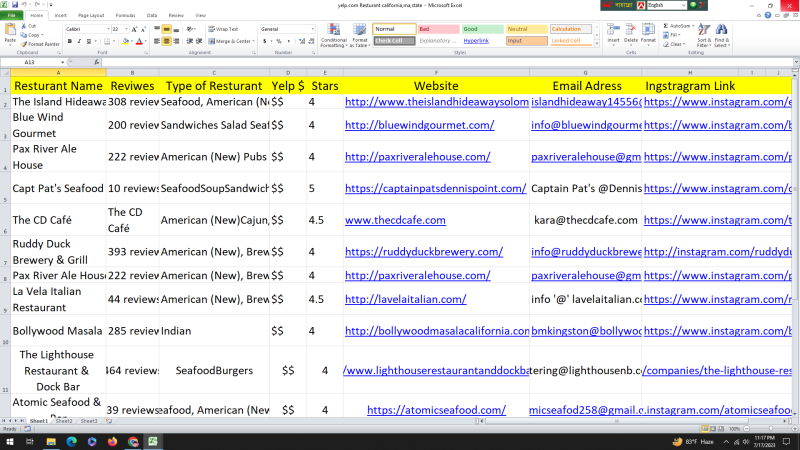Select cell Bollywood Masala

tap(58, 331)
